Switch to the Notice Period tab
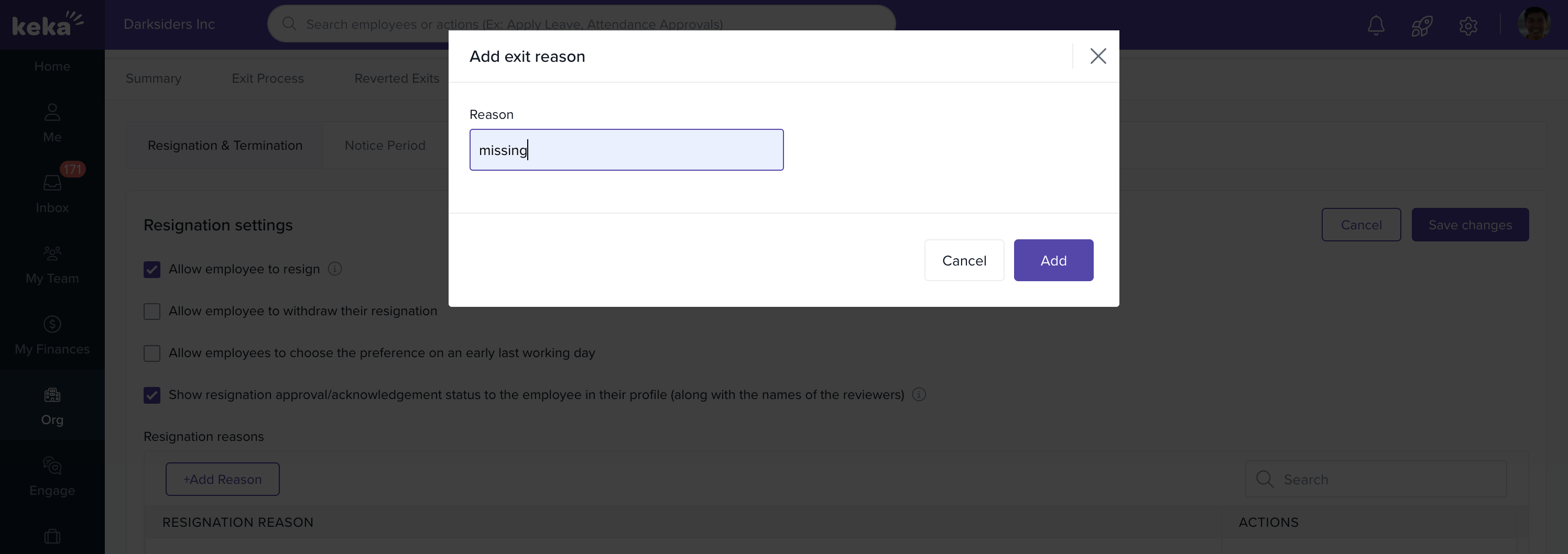 (385, 146)
